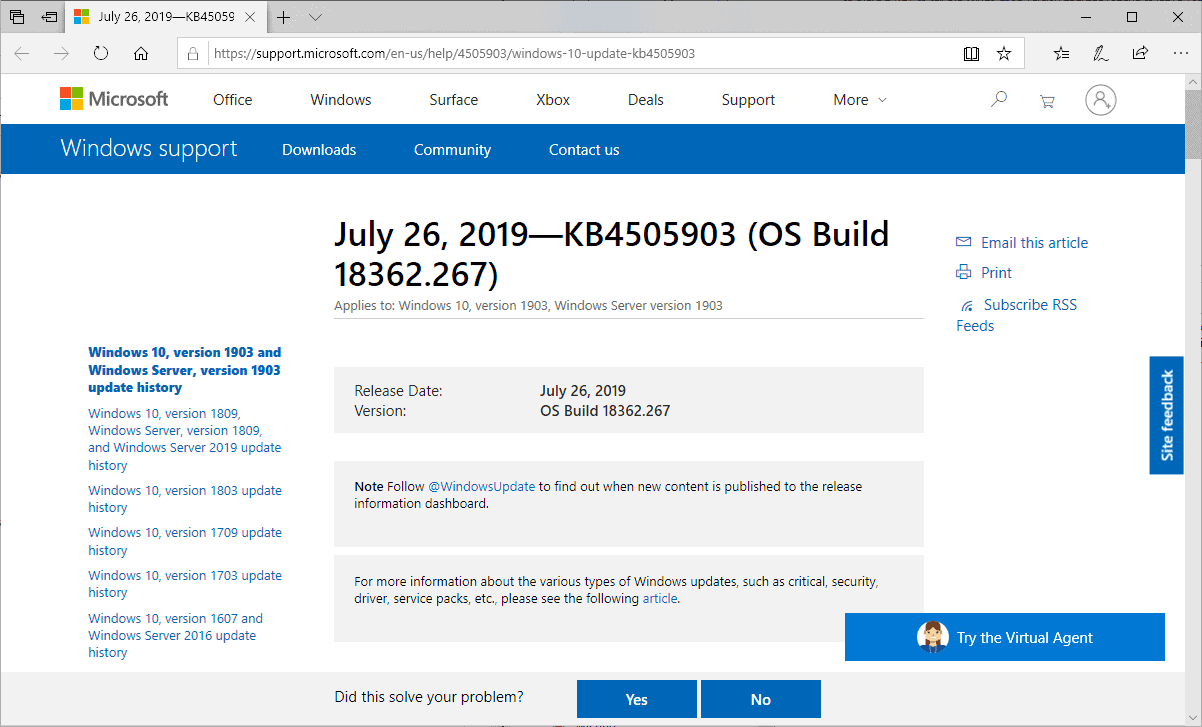
Task: Open the Community menu item
Action: (452, 149)
